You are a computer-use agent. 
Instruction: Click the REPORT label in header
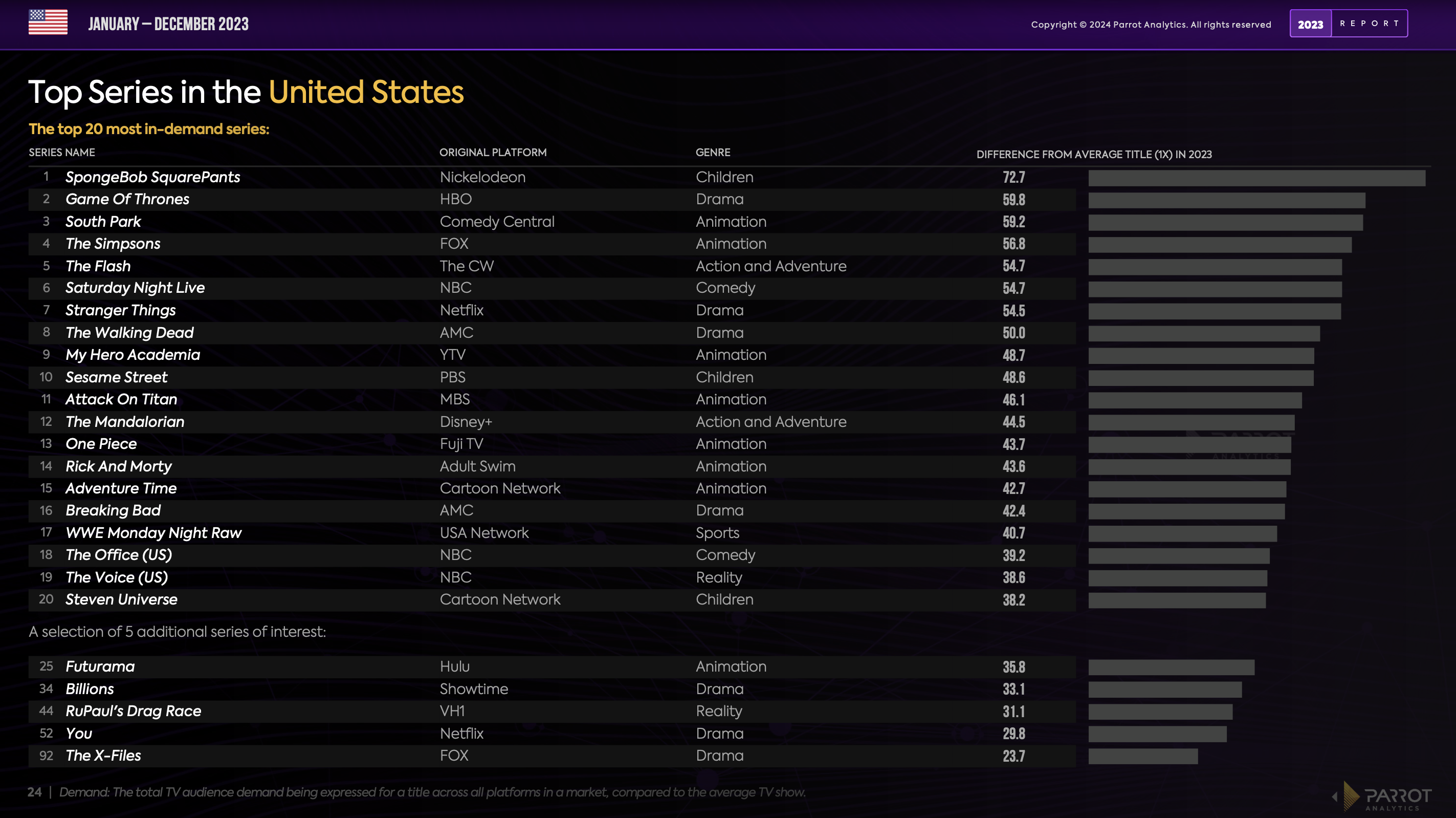click(x=1370, y=24)
